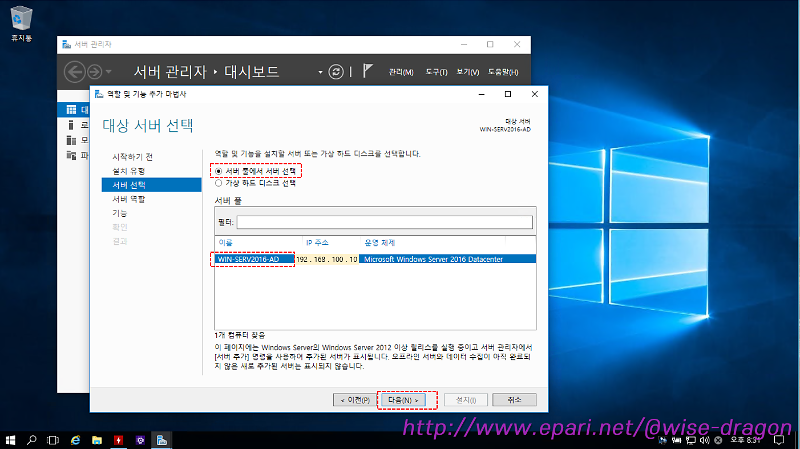800x449 pixels.
Task: Open the 보기(V) menu in Server Manager
Action: [x=467, y=72]
